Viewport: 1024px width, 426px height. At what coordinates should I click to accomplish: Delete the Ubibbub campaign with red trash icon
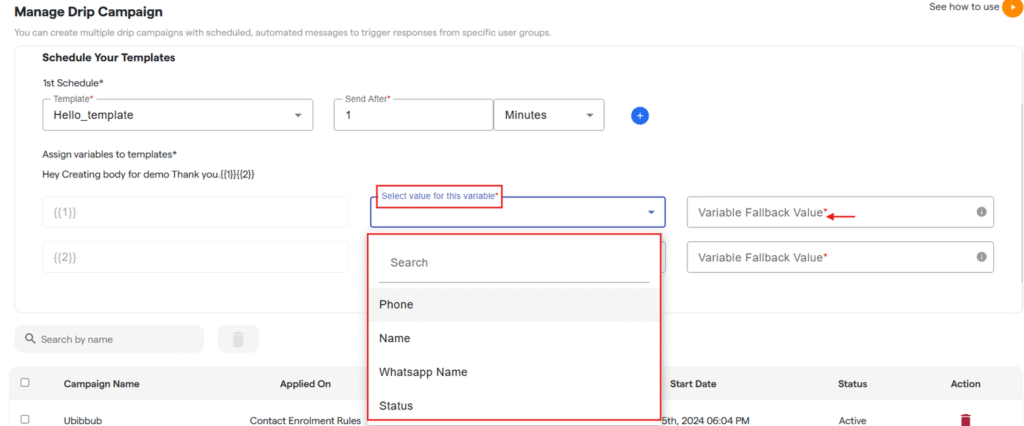[x=965, y=420]
